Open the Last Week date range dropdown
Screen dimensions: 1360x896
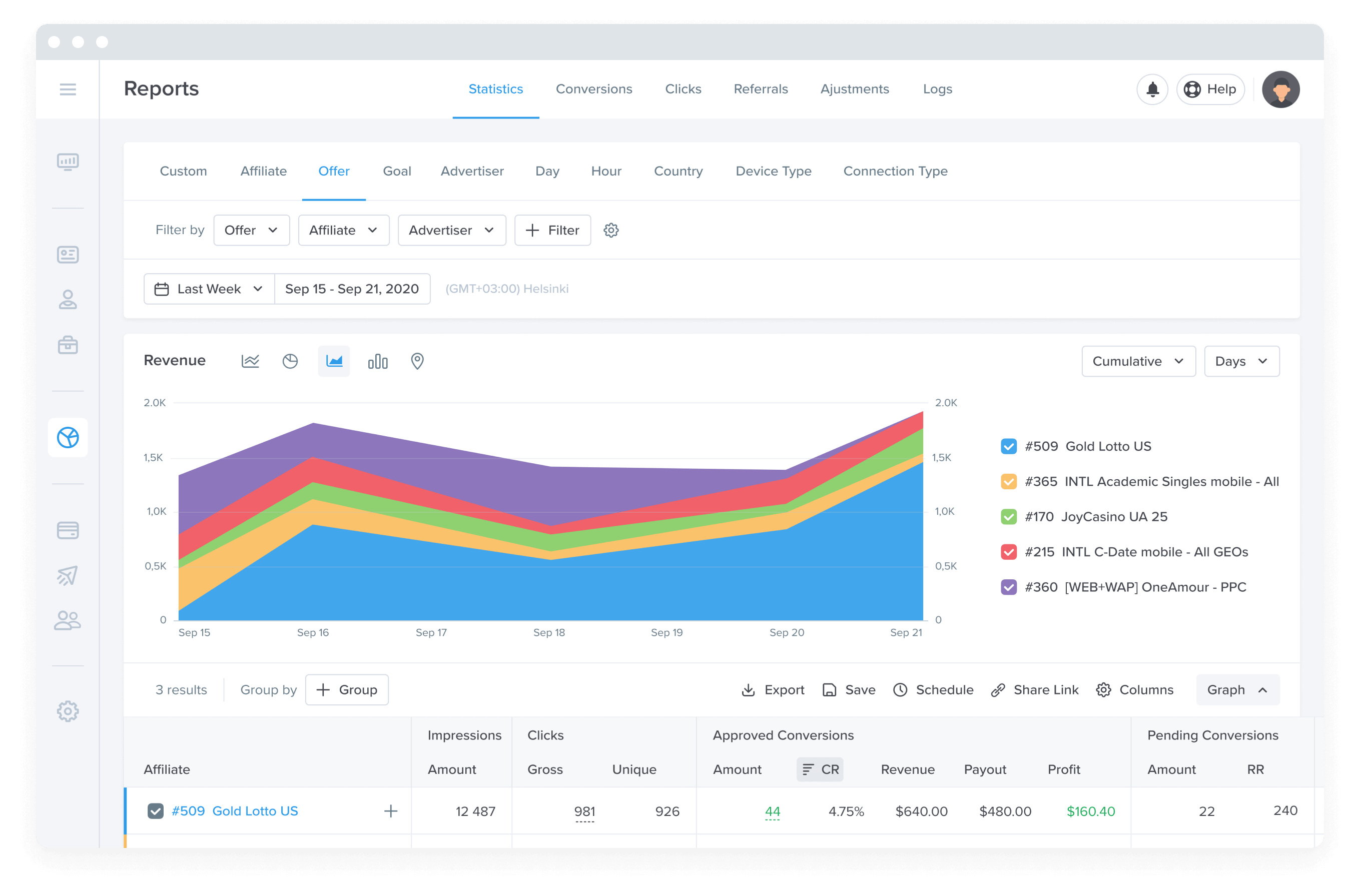[x=206, y=289]
